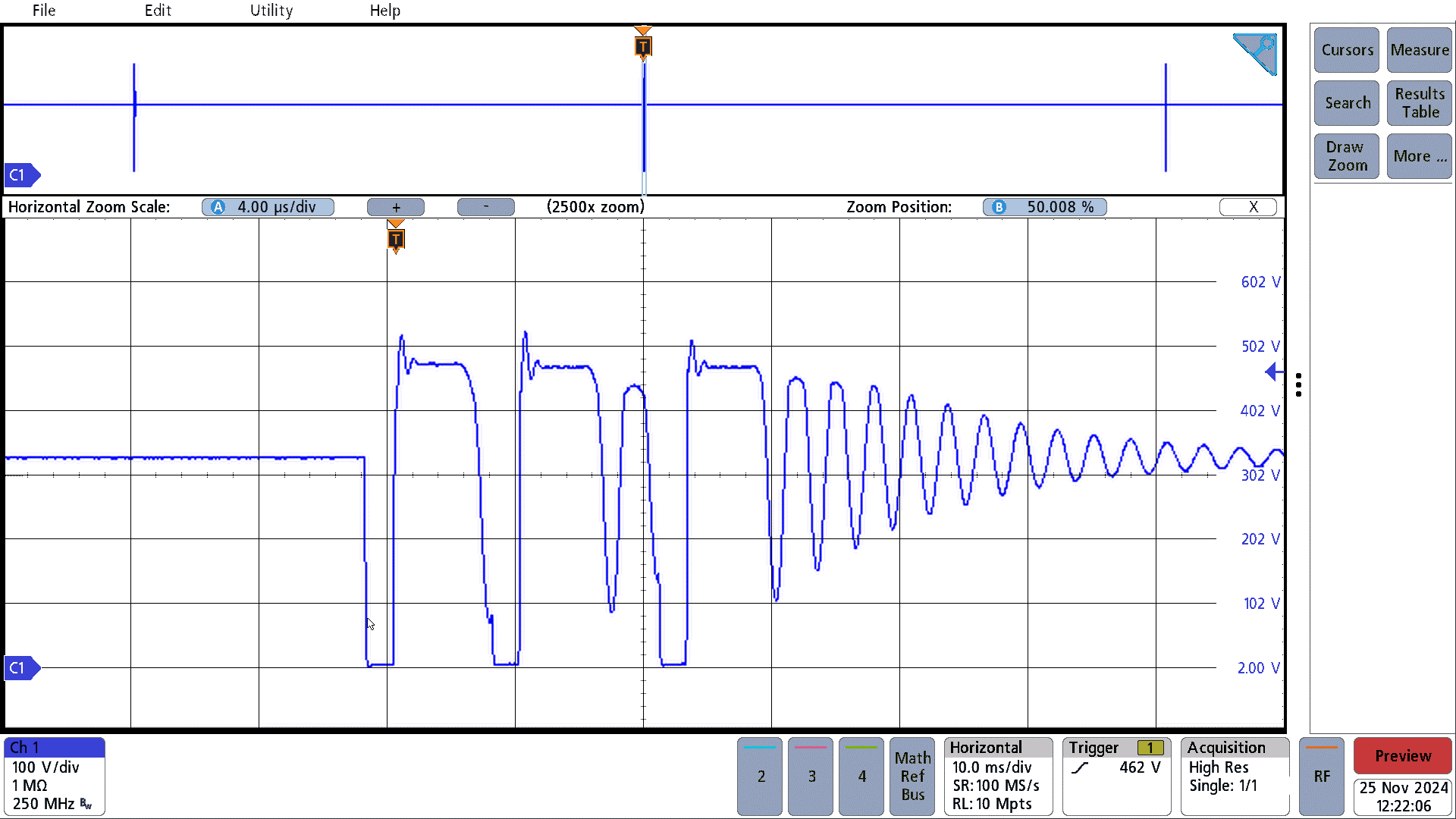Open the Results Table
The height and width of the screenshot is (819, 1456).
click(x=1420, y=103)
